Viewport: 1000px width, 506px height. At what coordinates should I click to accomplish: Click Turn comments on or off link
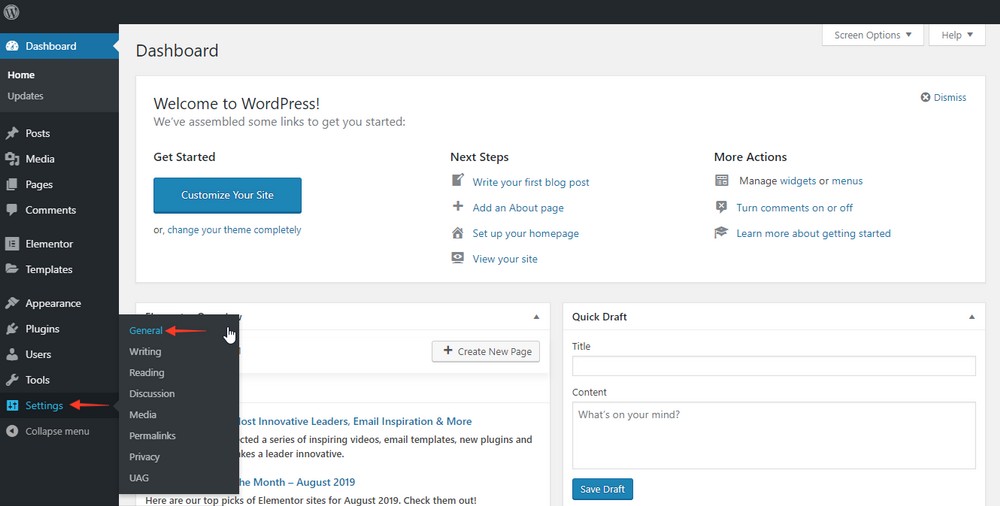point(794,207)
